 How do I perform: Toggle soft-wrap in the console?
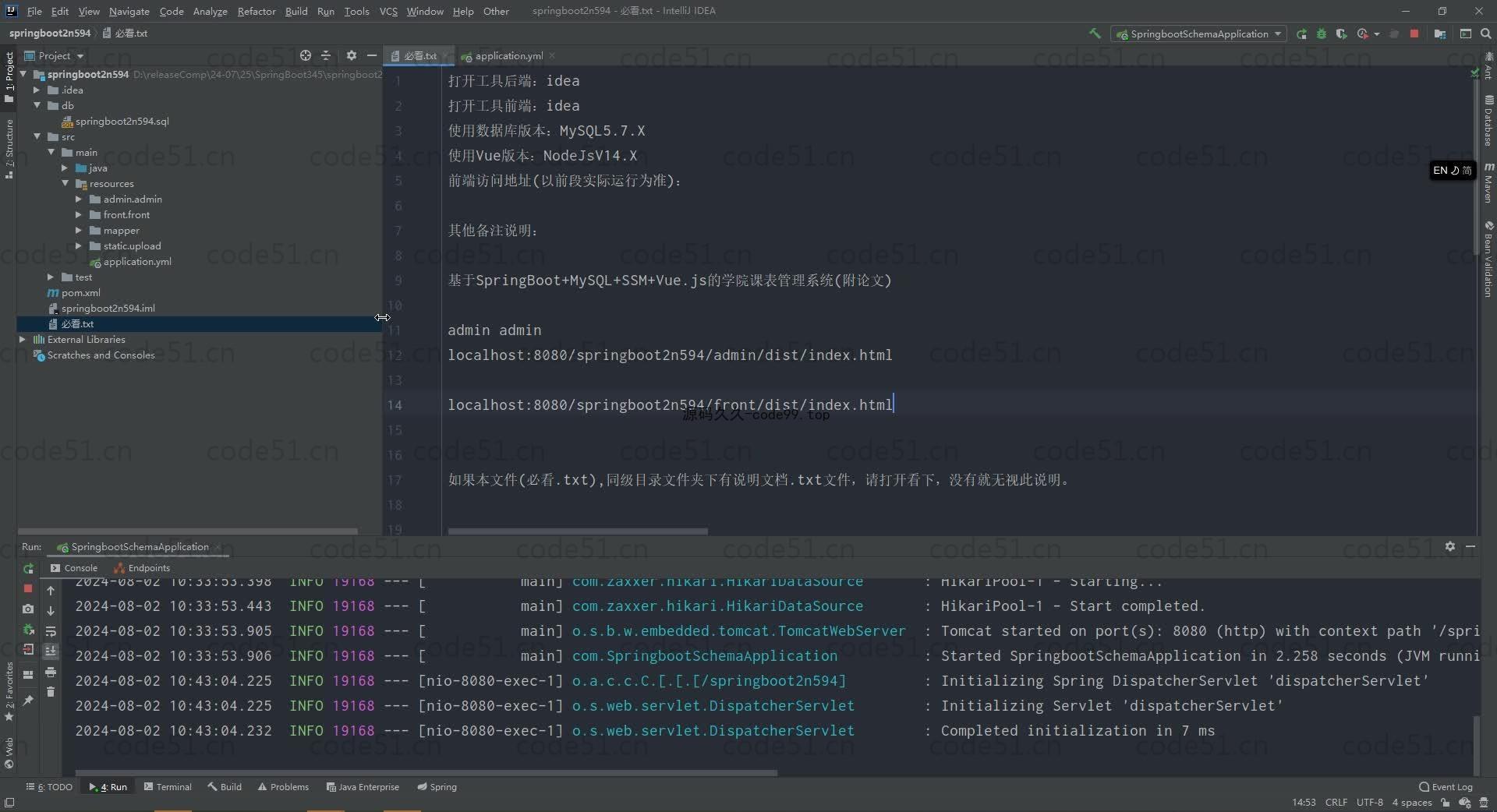51,631
